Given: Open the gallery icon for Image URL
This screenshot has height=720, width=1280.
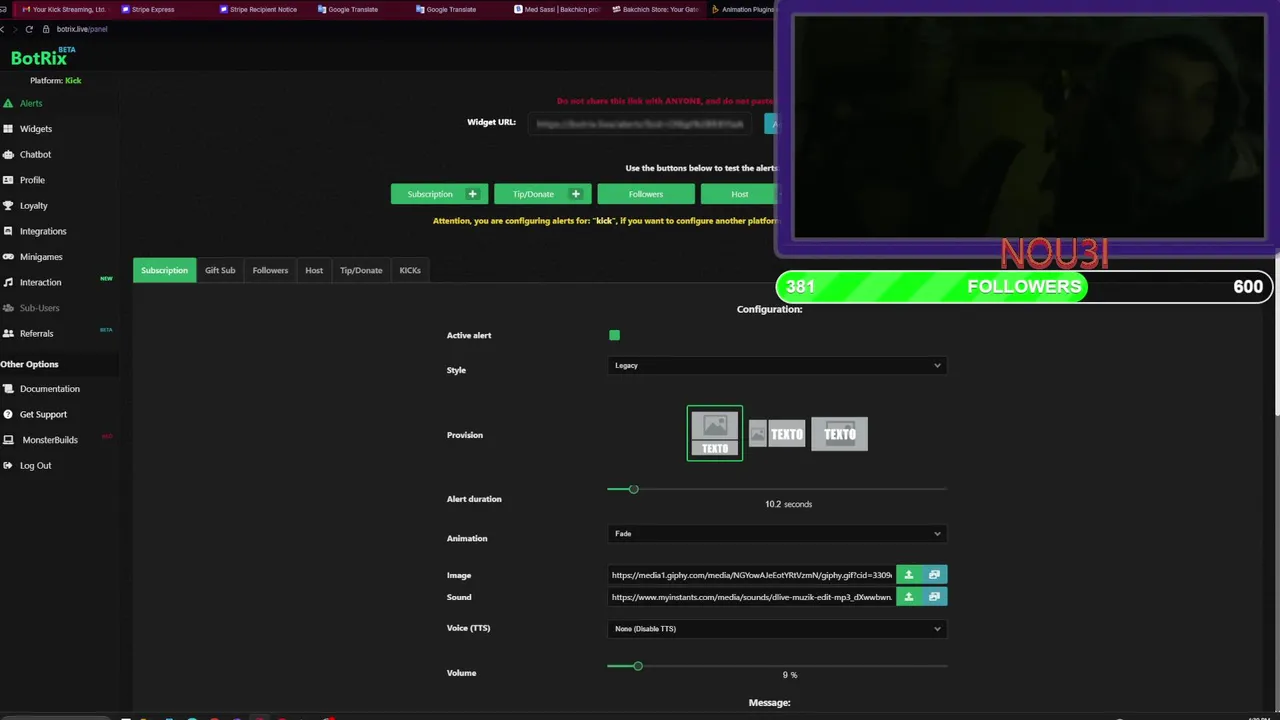Looking at the screenshot, I should tap(934, 575).
